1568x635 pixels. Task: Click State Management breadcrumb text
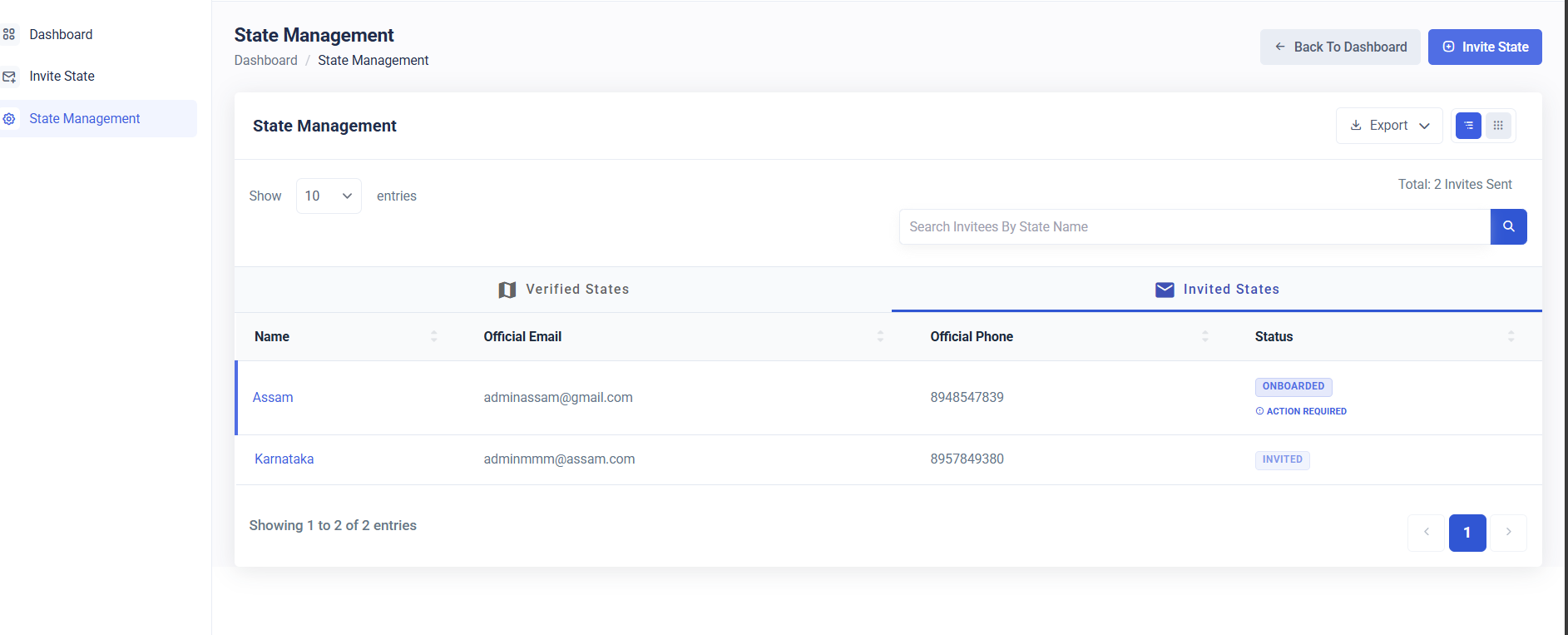tap(373, 61)
